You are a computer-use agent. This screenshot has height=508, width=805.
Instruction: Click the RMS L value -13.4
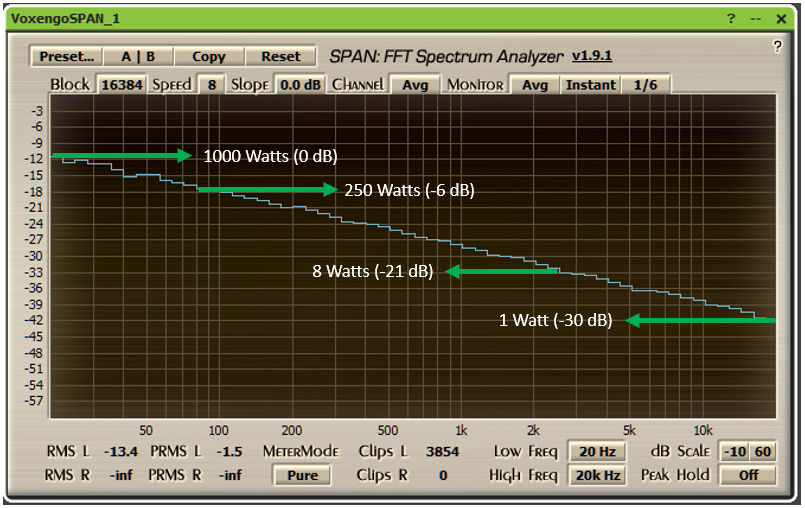(121, 451)
